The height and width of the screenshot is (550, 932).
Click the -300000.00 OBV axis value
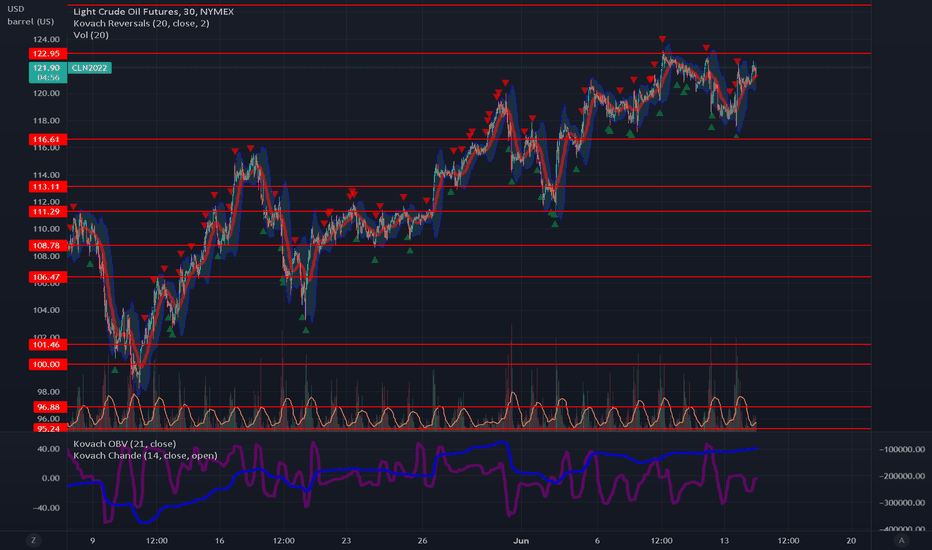tap(902, 502)
